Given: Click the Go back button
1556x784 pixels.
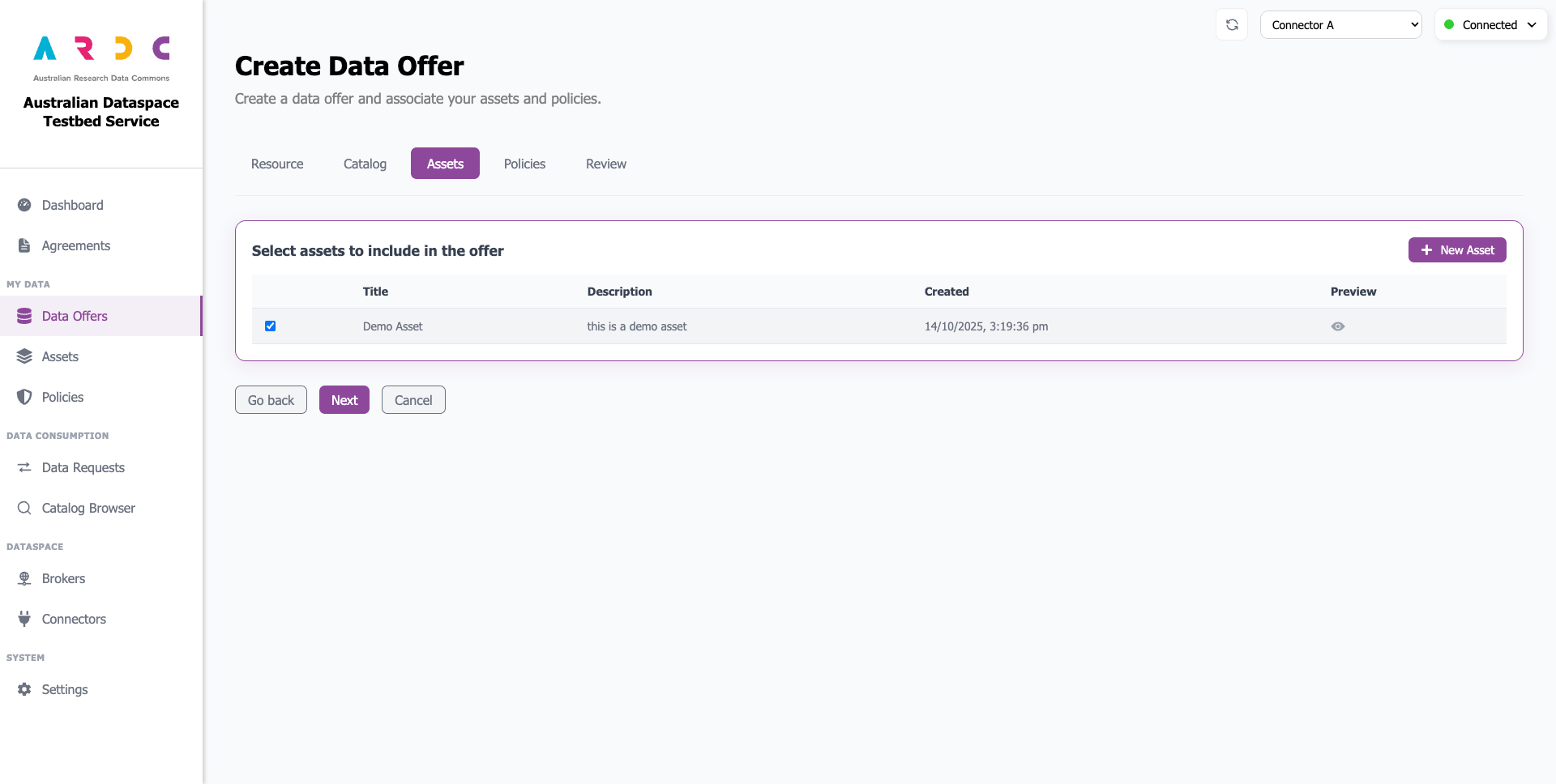Looking at the screenshot, I should click(271, 400).
